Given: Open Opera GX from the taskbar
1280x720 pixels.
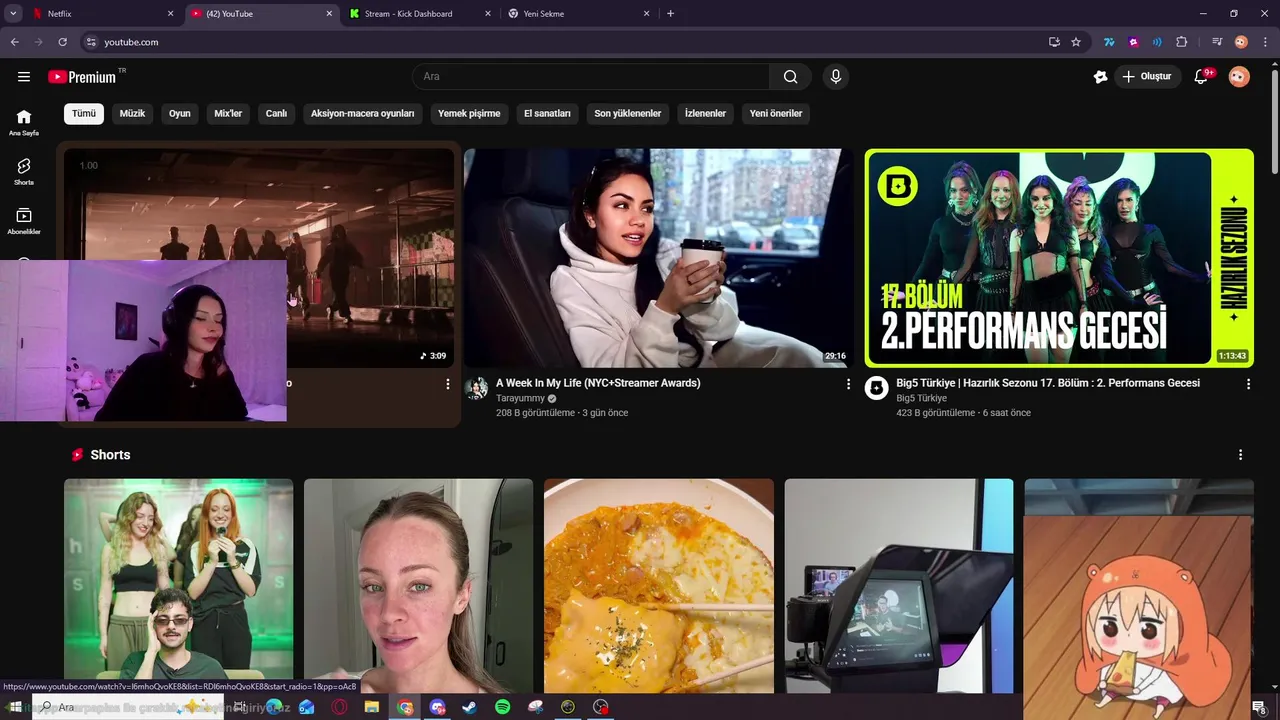Looking at the screenshot, I should coord(339,707).
